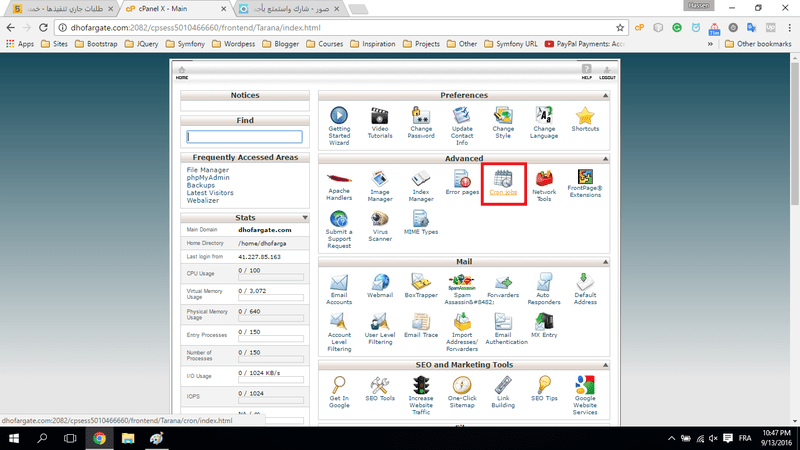
Task: Focus the Find search field
Action: (244, 137)
